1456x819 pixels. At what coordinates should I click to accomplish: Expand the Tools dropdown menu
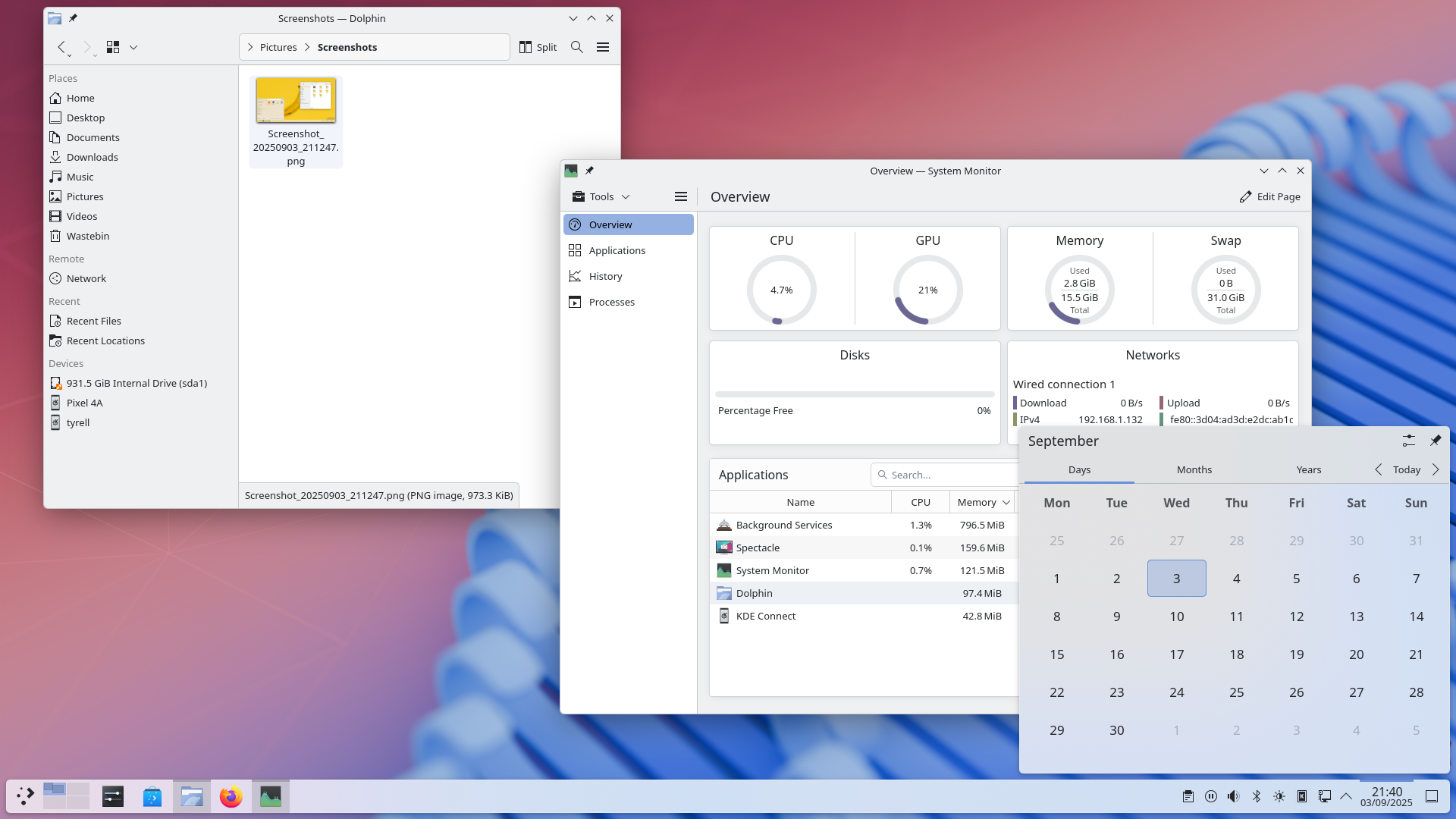click(601, 196)
